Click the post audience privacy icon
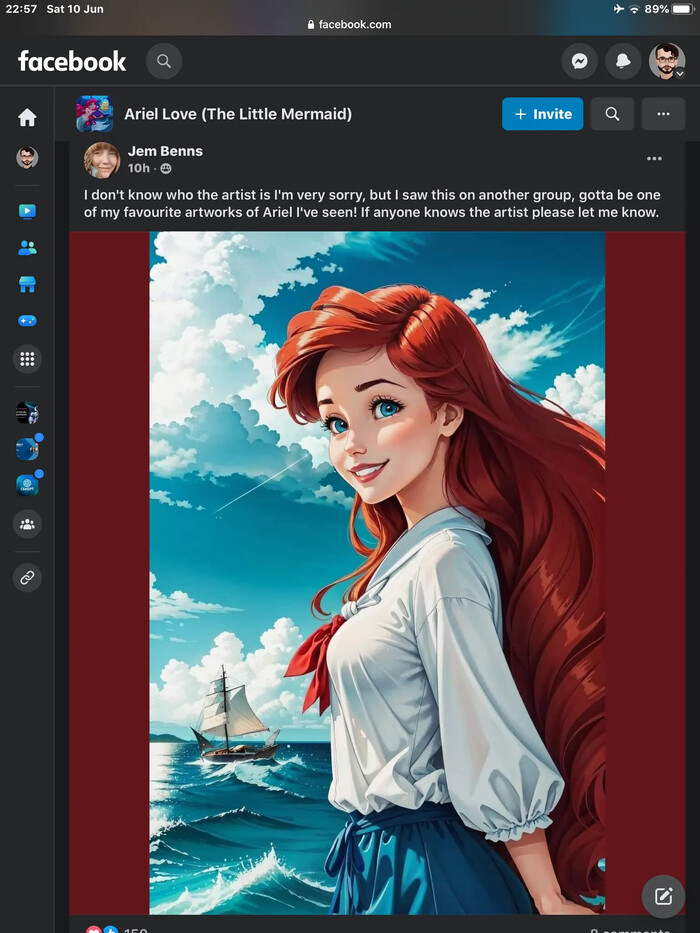The height and width of the screenshot is (933, 700). click(x=166, y=168)
